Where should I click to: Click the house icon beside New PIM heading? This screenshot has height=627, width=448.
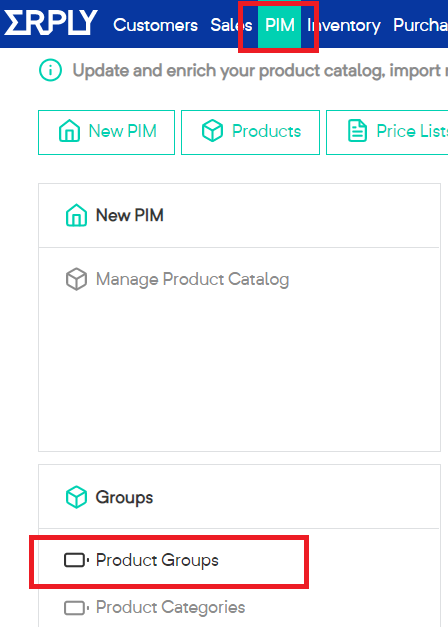(x=76, y=215)
